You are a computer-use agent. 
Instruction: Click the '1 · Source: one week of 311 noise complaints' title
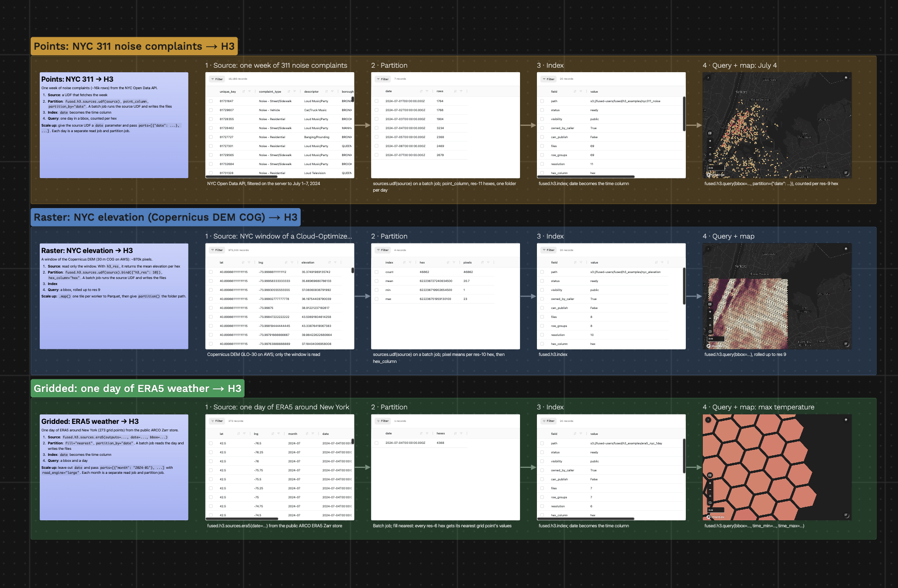(277, 65)
